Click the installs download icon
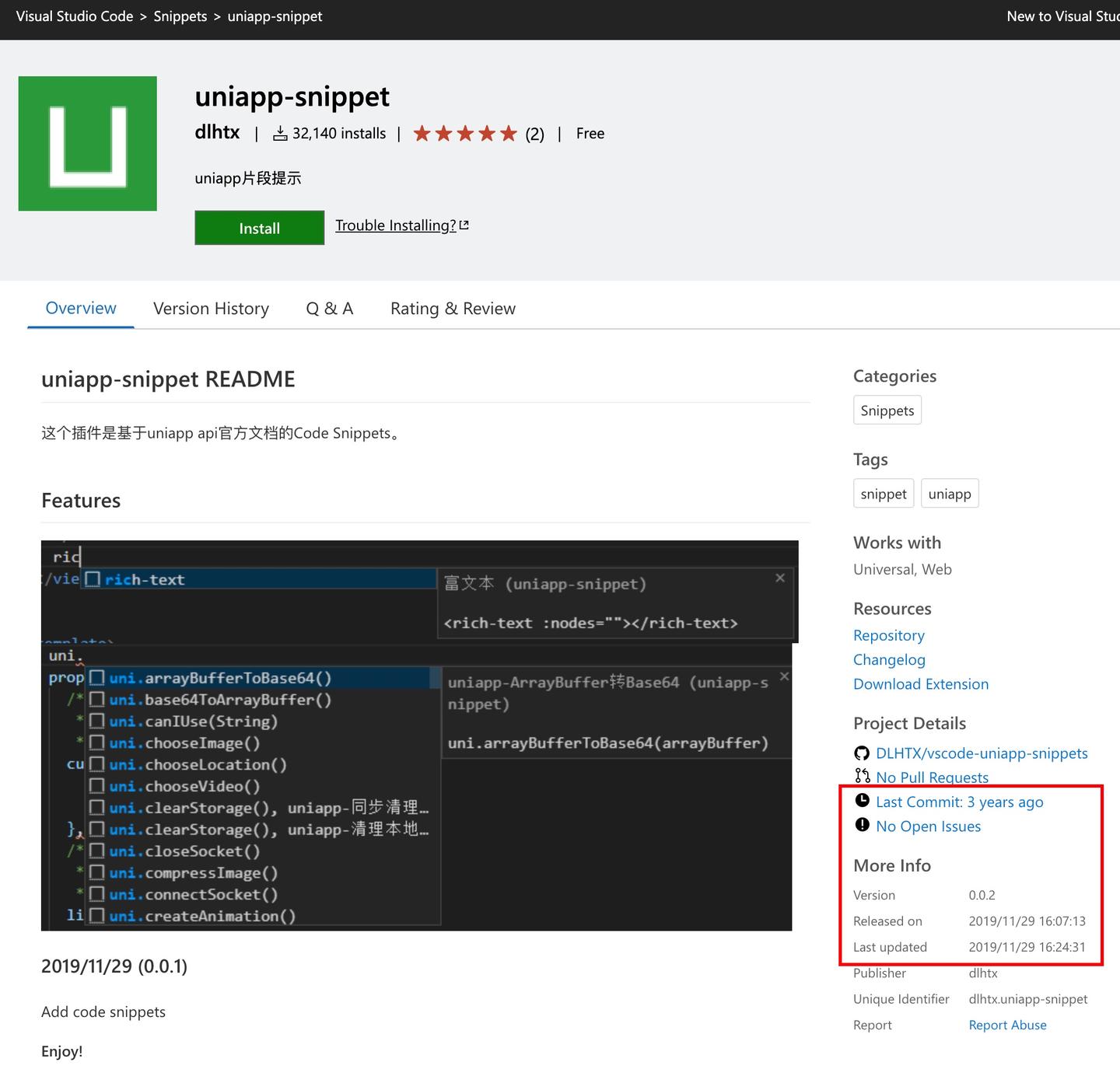The image size is (1120, 1083). pyautogui.click(x=280, y=134)
